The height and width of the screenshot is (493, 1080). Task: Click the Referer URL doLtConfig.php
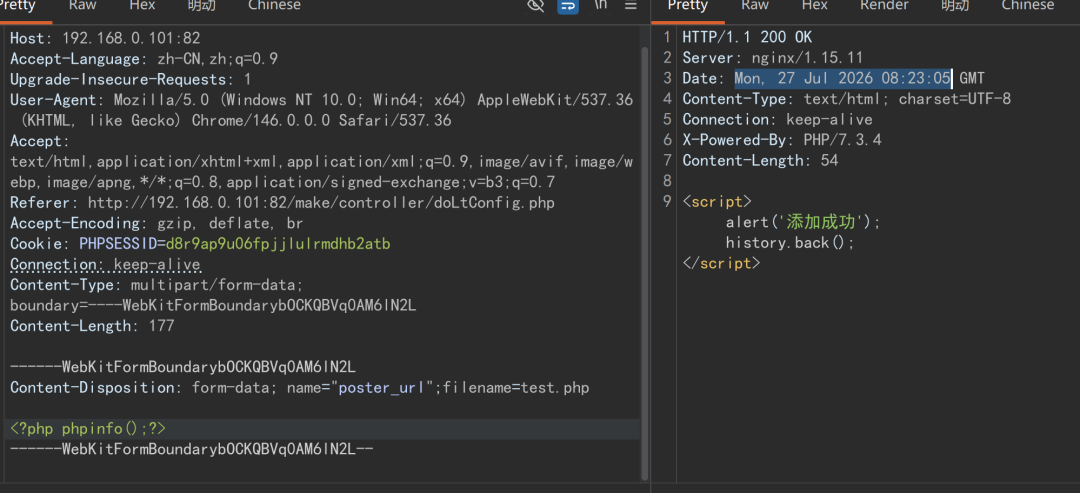coord(321,203)
